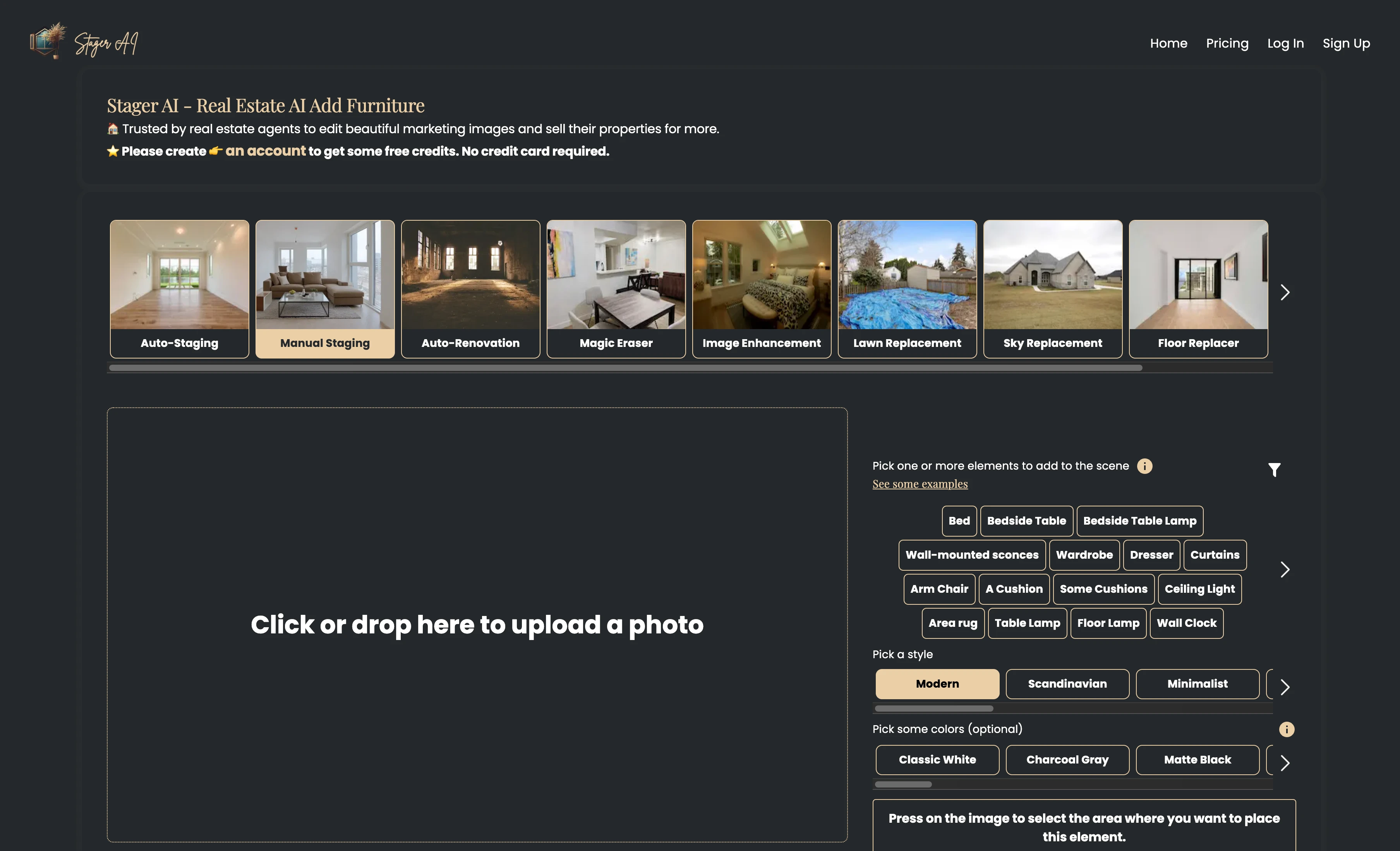Image resolution: width=1400 pixels, height=851 pixels.
Task: Reveal more styles with right chevron
Action: (x=1285, y=687)
